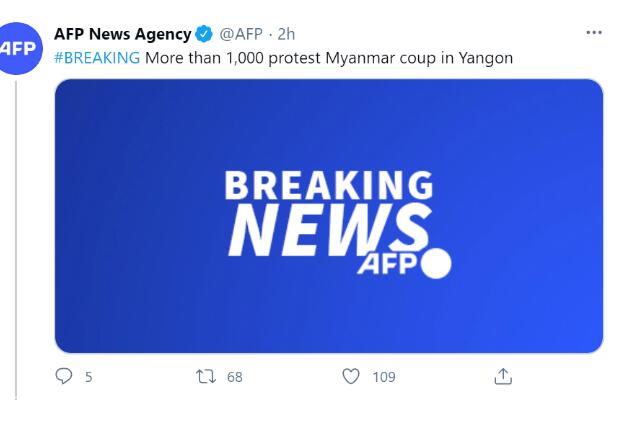Click the white circle in the image
Image resolution: width=622 pixels, height=421 pixels.
coord(437,264)
